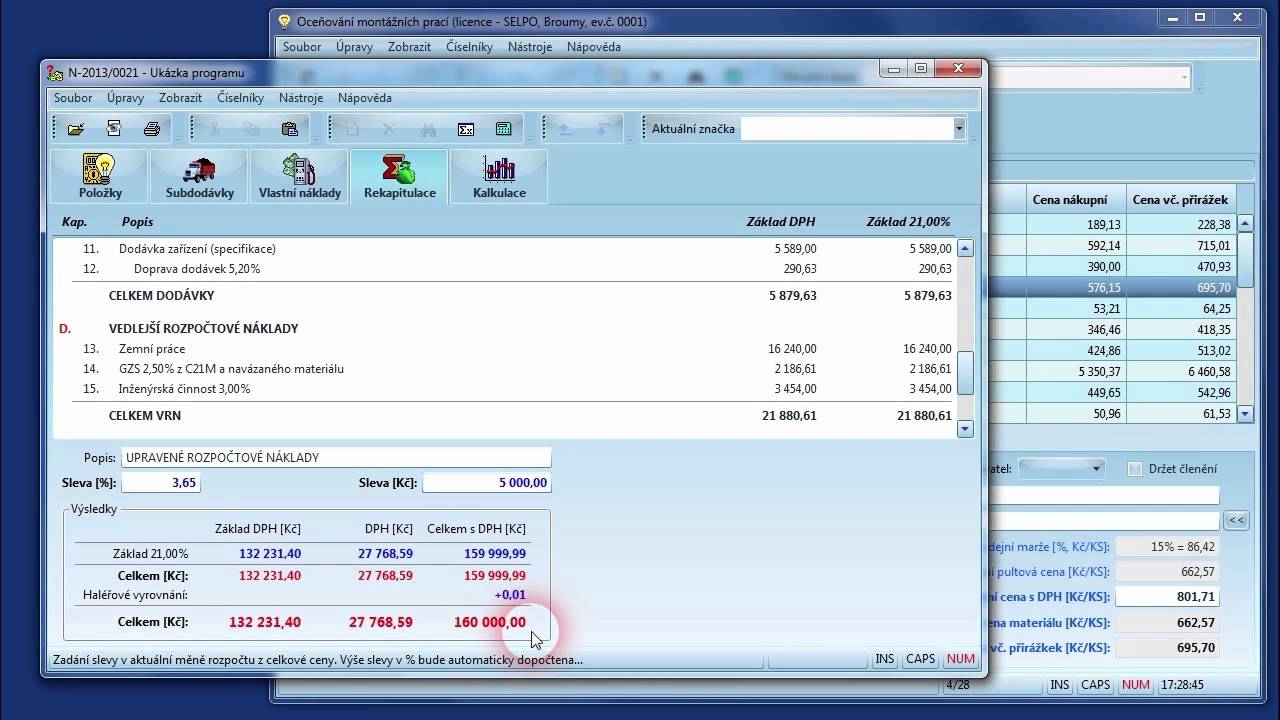Click price table scrollbar down arrow
Image resolution: width=1280 pixels, height=720 pixels.
1245,413
